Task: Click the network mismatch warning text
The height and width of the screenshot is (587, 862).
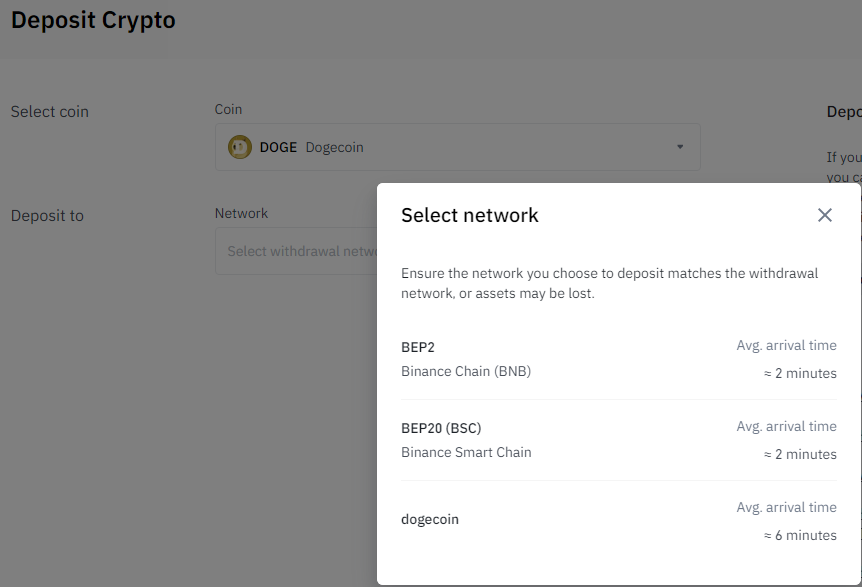Action: (609, 283)
